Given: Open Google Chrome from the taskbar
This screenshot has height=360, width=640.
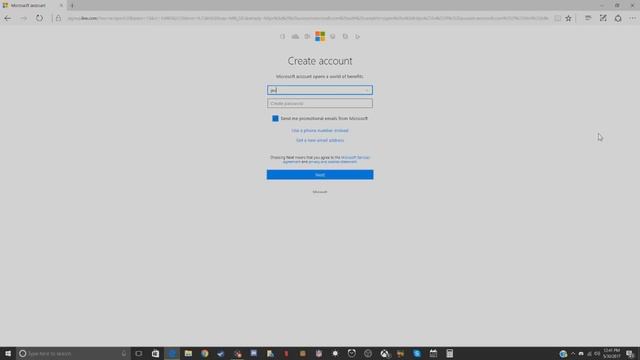Looking at the screenshot, I should coord(204,353).
